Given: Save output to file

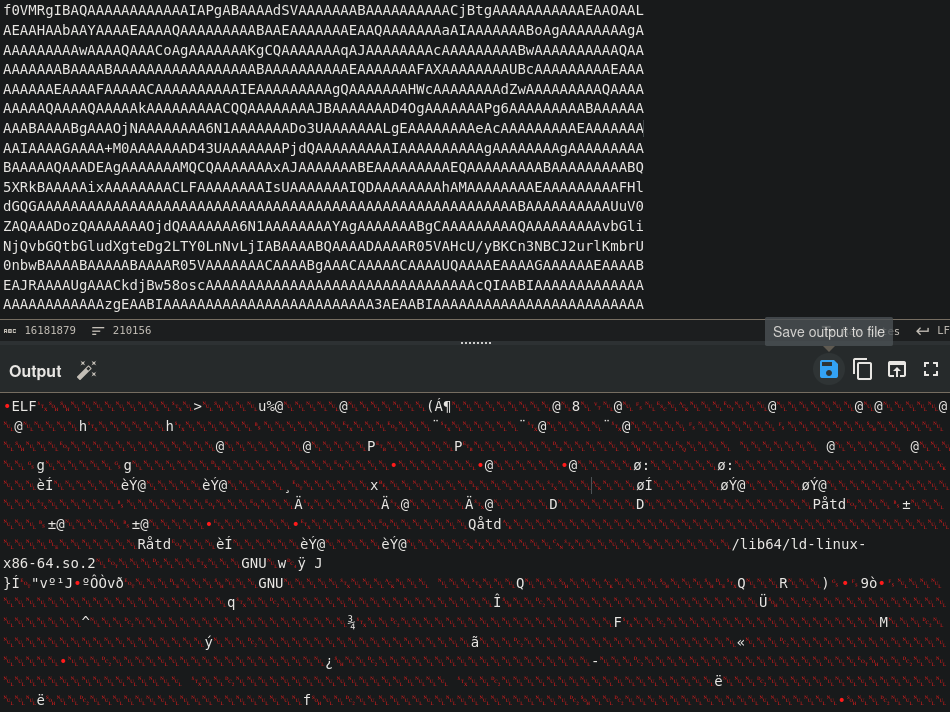Looking at the screenshot, I should pos(828,369).
